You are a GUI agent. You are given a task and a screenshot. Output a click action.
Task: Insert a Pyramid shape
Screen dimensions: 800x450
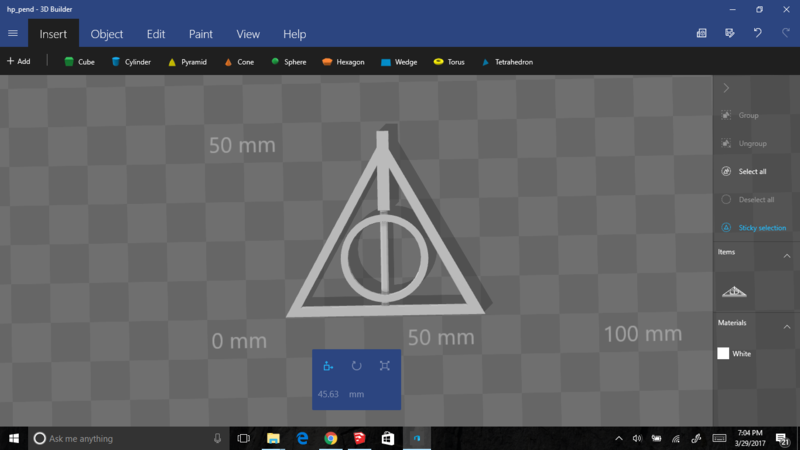click(x=187, y=62)
